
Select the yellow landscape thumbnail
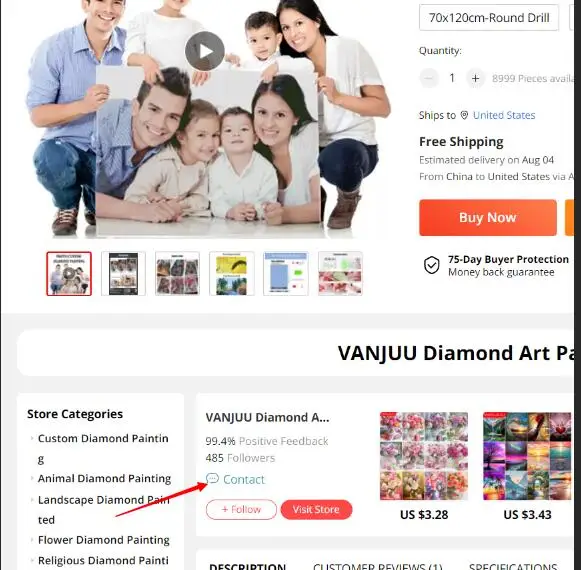232,274
